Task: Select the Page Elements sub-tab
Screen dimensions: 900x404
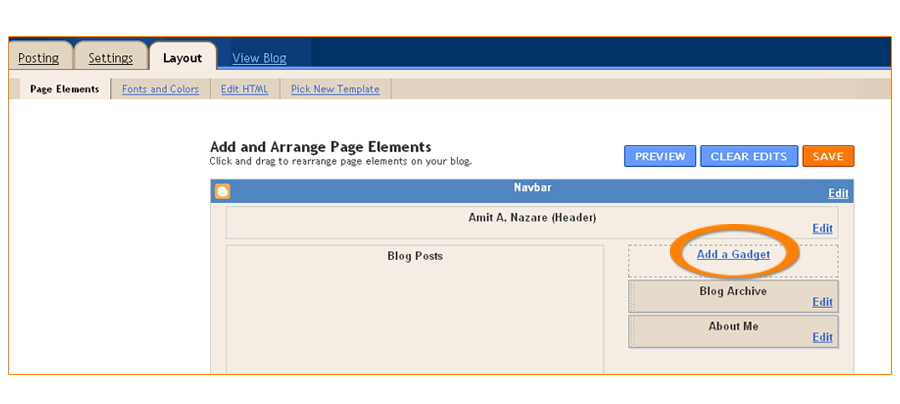Action: coord(65,89)
